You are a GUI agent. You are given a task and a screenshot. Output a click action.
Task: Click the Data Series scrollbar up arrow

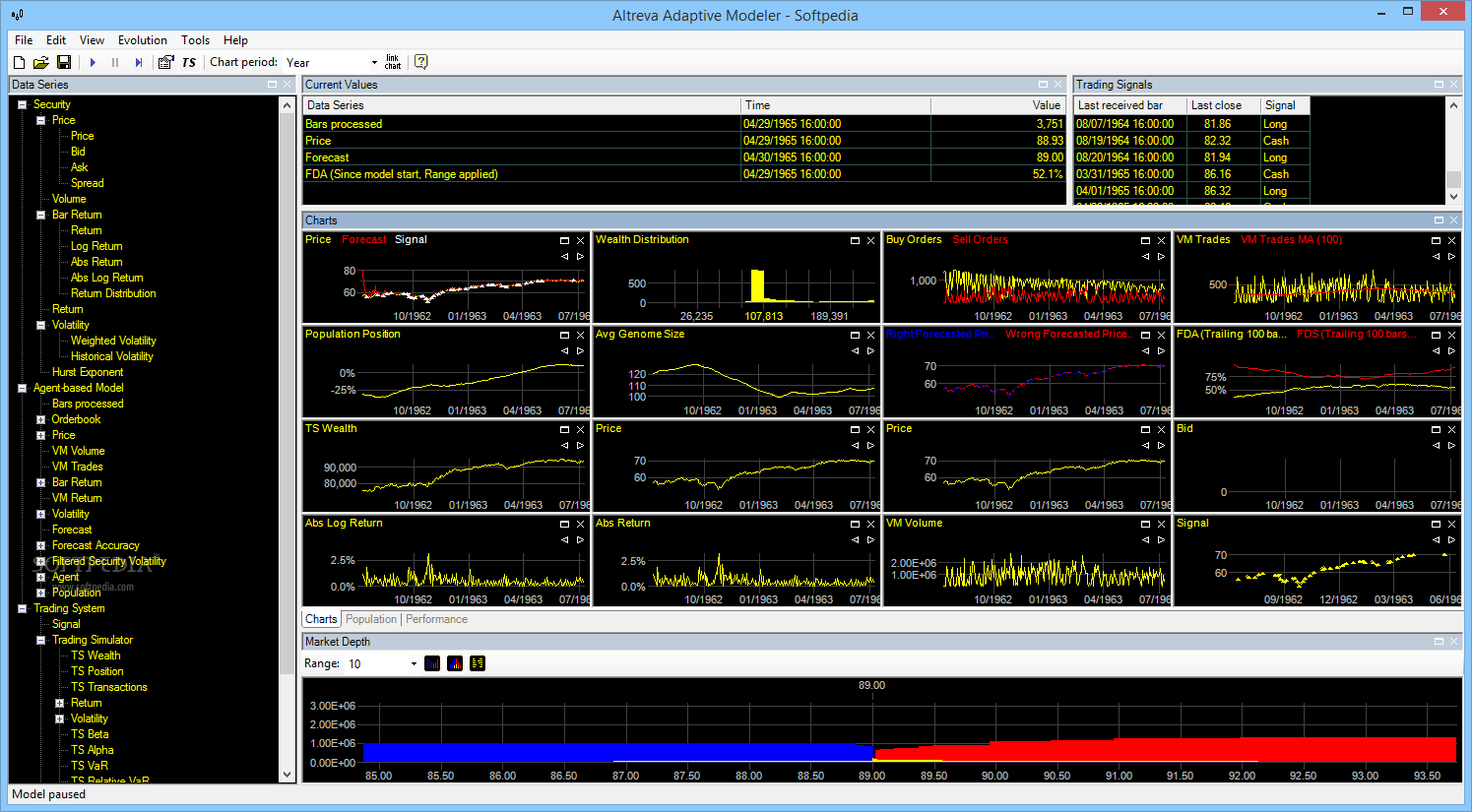[x=288, y=103]
